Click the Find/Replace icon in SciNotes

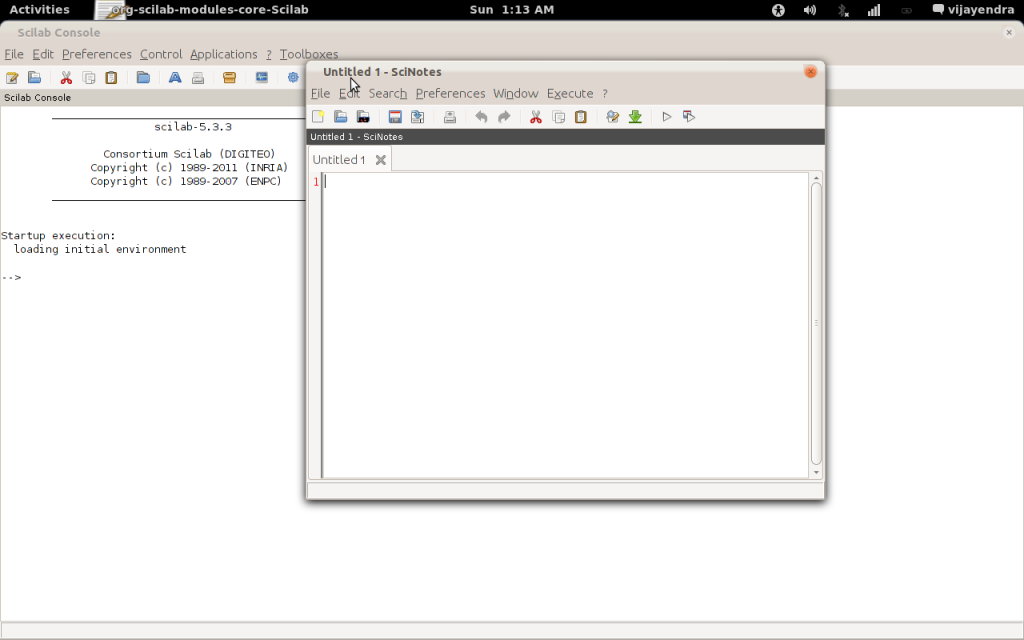[x=613, y=117]
